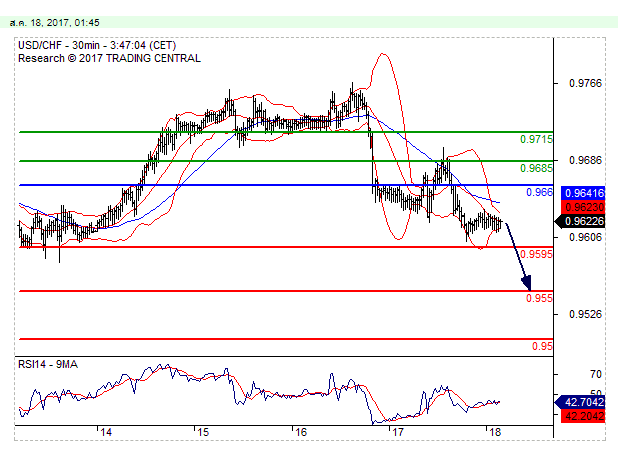
Task: Click the 0.9715 green resistance label
Action: (536, 139)
